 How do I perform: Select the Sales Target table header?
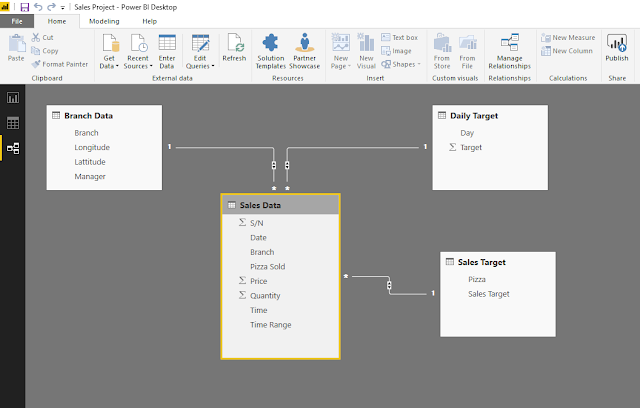click(498, 262)
